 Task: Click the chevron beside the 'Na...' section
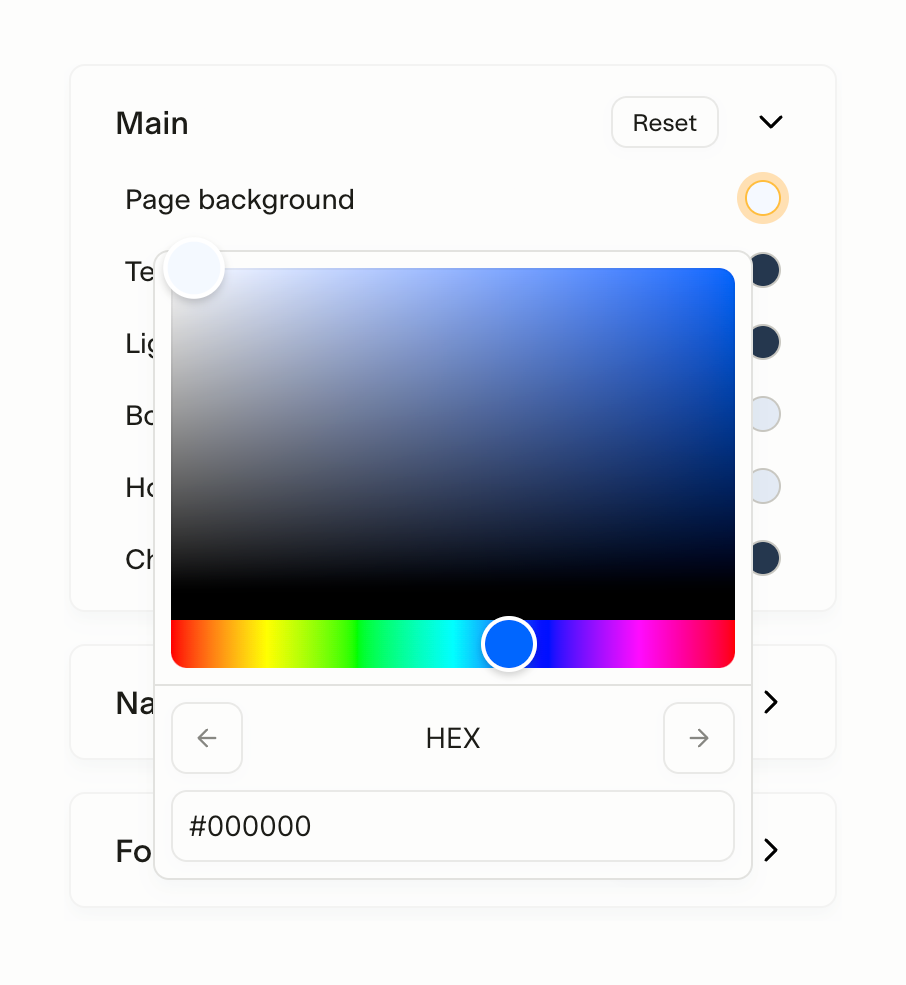769,702
